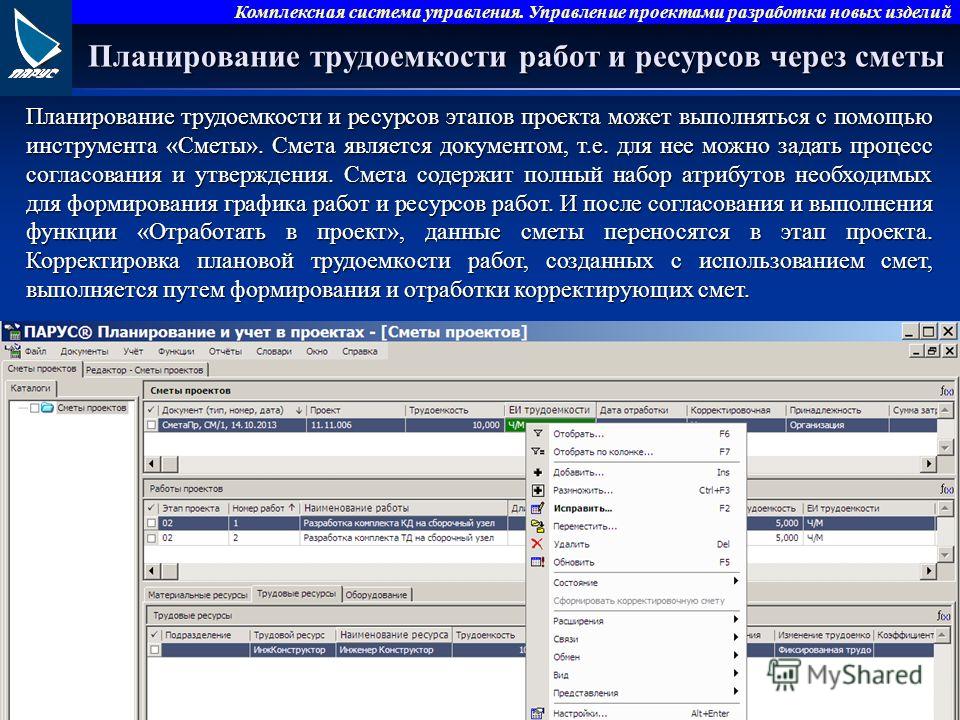Switch to Редактор - Сметы проектов tab

coord(144,370)
